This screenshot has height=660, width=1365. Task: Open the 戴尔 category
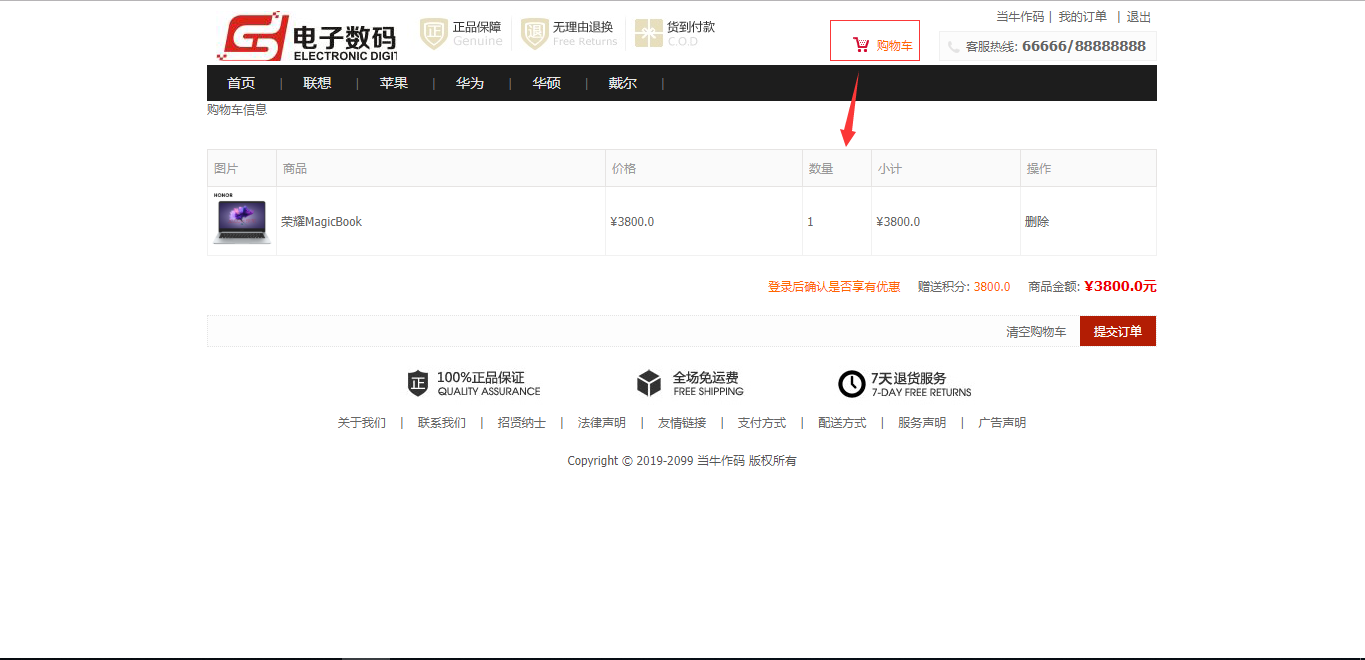[623, 83]
